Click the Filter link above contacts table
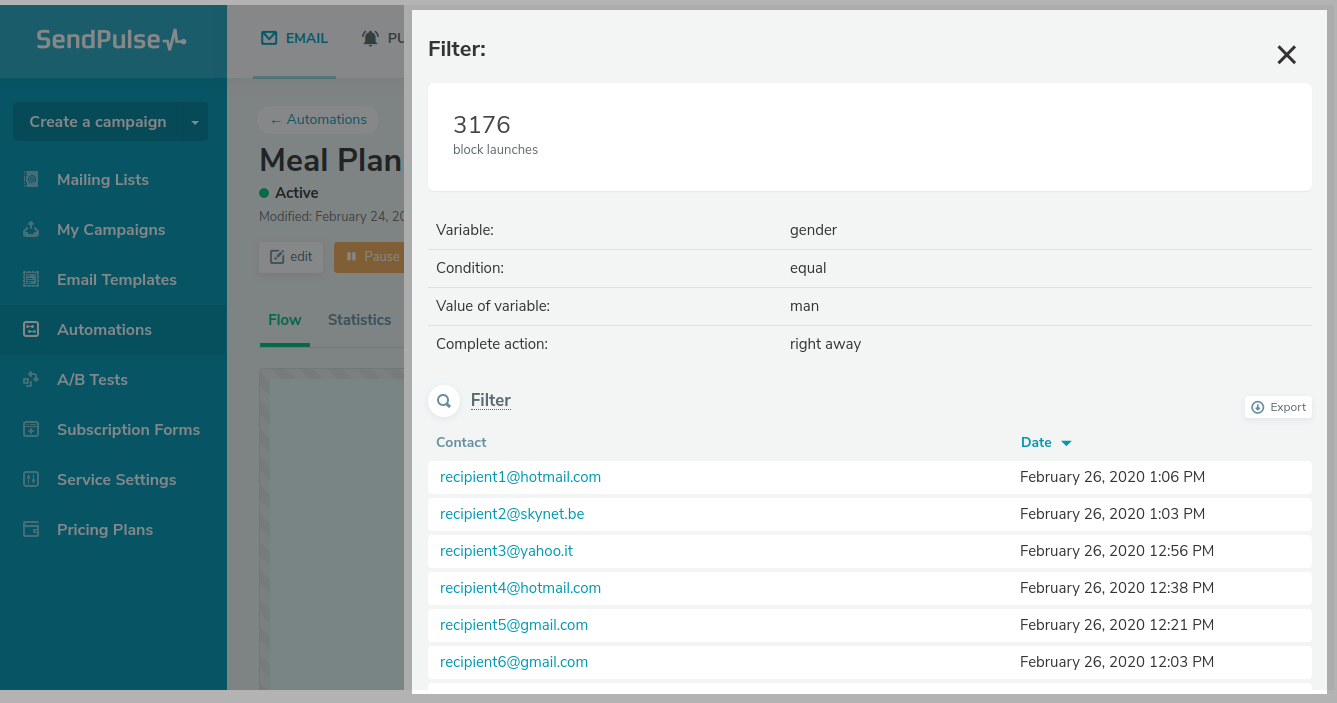 pos(491,401)
